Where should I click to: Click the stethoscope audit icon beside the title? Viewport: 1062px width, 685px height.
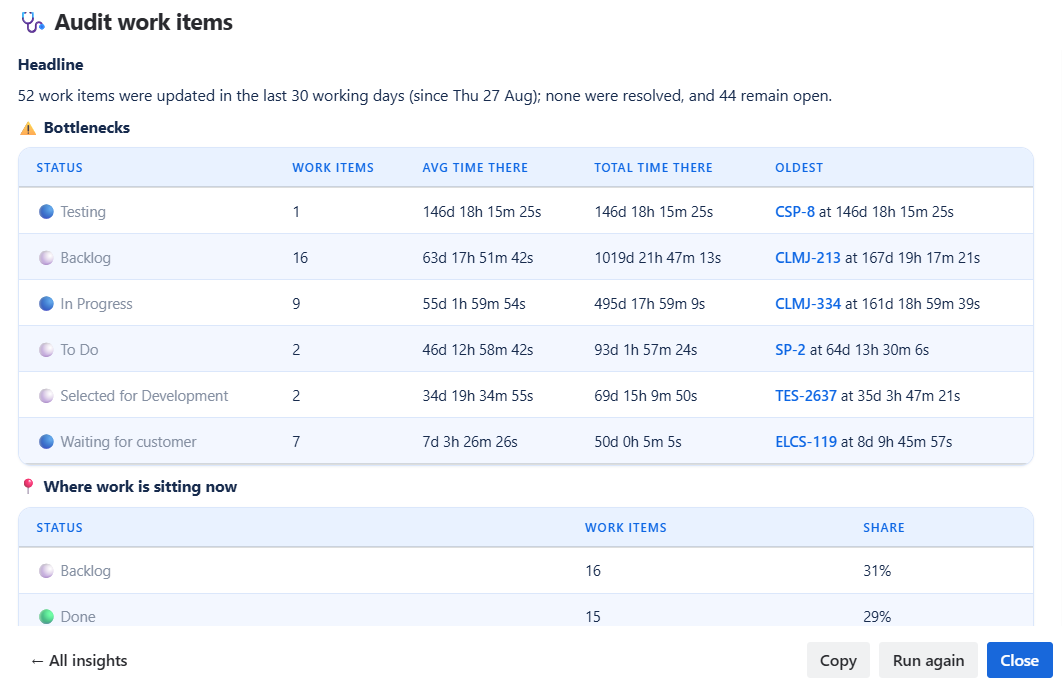[32, 22]
